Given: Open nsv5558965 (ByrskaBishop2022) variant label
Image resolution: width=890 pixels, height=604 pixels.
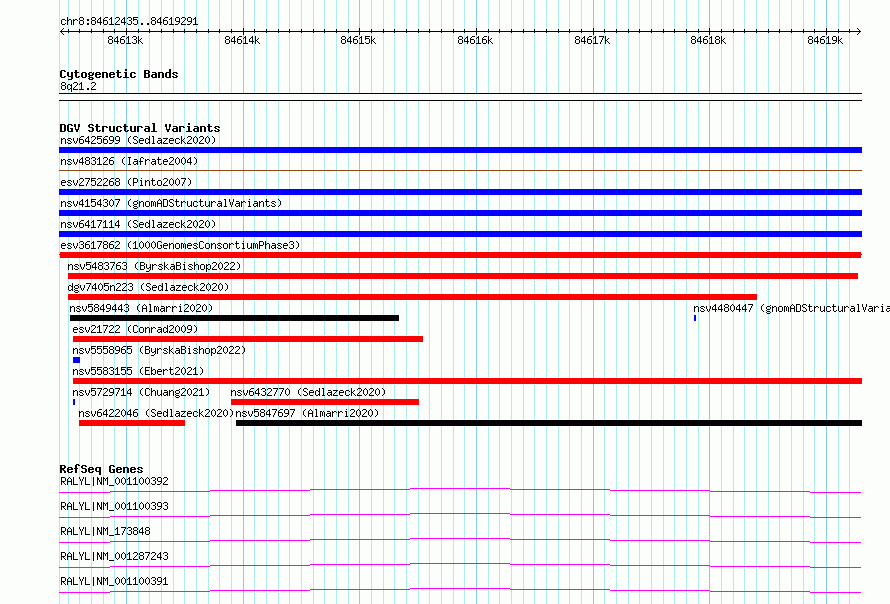Looking at the screenshot, I should (159, 350).
